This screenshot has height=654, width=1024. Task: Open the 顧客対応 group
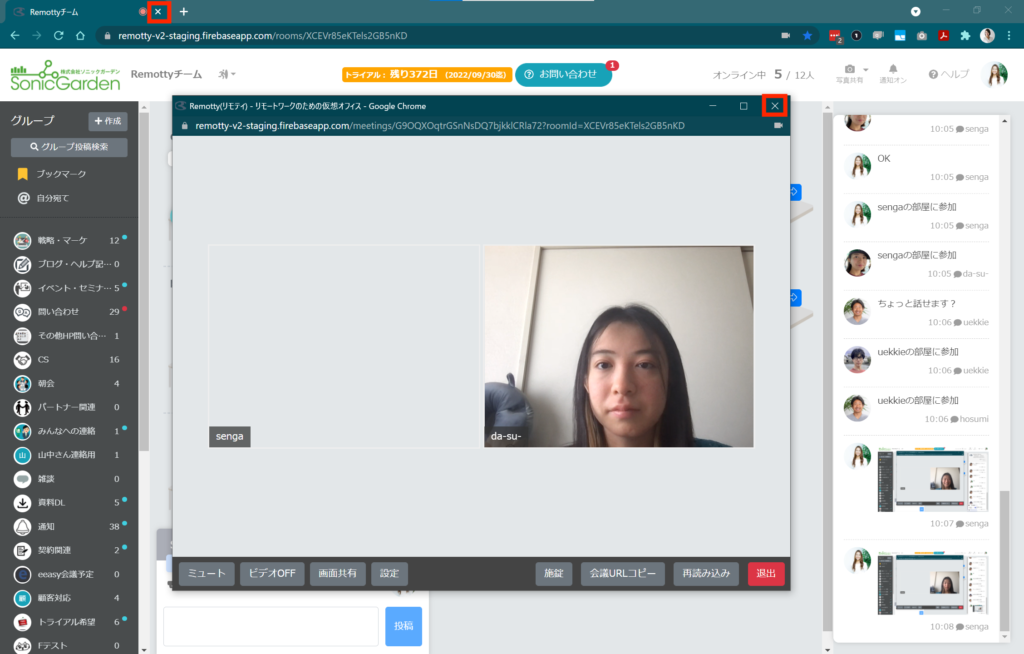(69, 598)
